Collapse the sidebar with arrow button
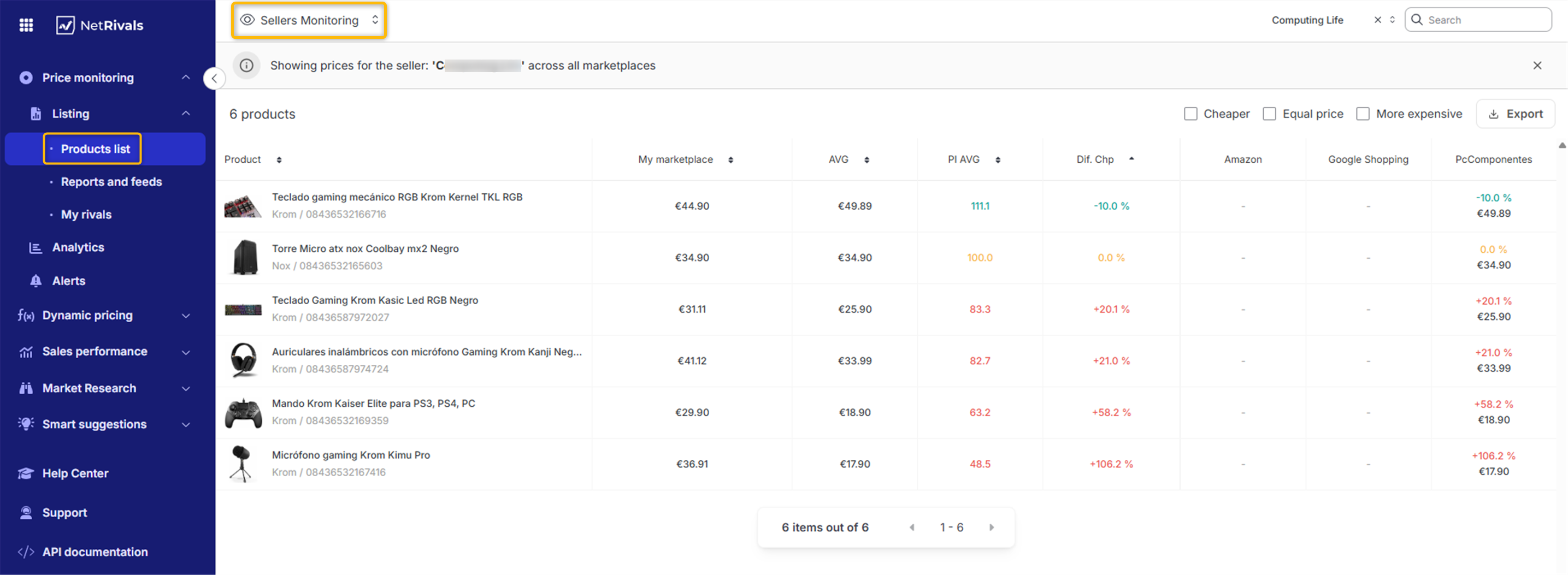 (x=214, y=79)
